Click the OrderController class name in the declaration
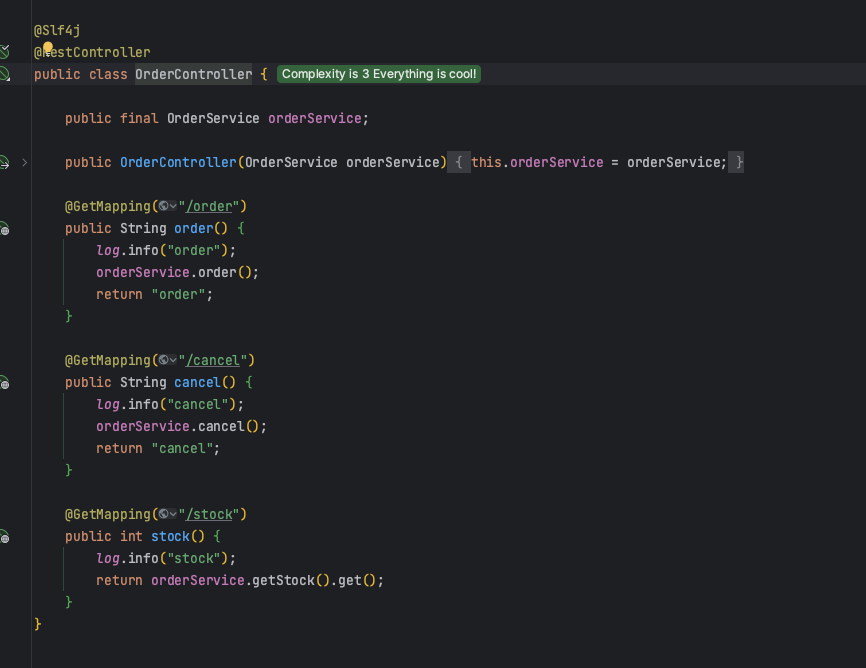Screen dimensions: 866x668 pyautogui.click(x=193, y=75)
